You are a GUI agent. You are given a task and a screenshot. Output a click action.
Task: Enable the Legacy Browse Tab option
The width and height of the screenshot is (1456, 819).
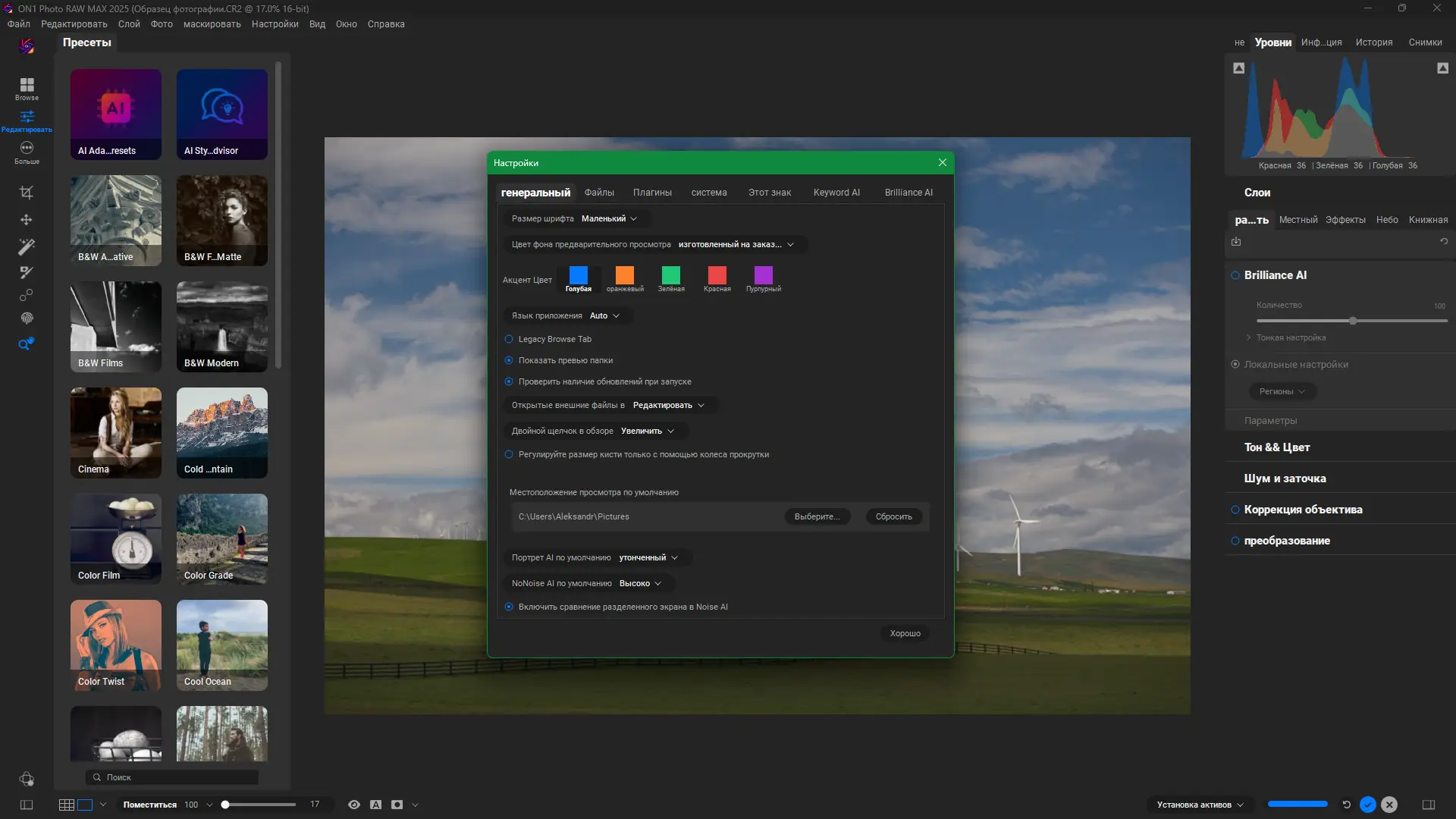[509, 339]
